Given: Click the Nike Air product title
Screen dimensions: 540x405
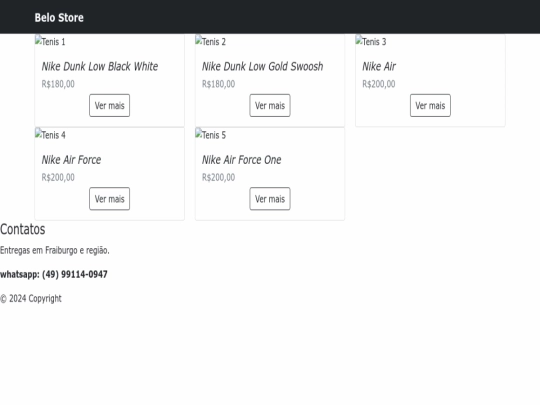Looking at the screenshot, I should pyautogui.click(x=379, y=66).
